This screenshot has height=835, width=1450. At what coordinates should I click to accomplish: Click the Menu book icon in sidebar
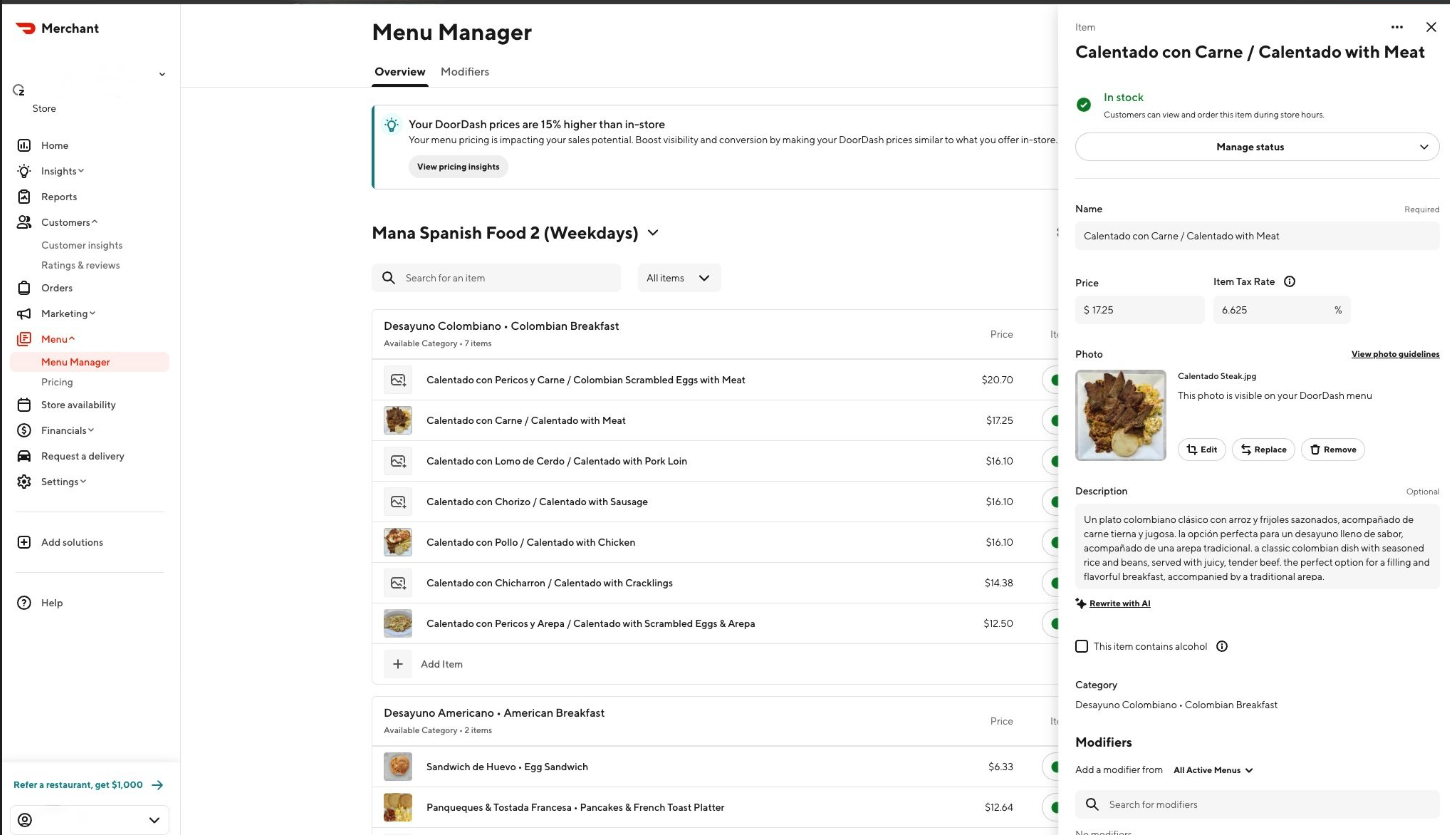[x=24, y=339]
